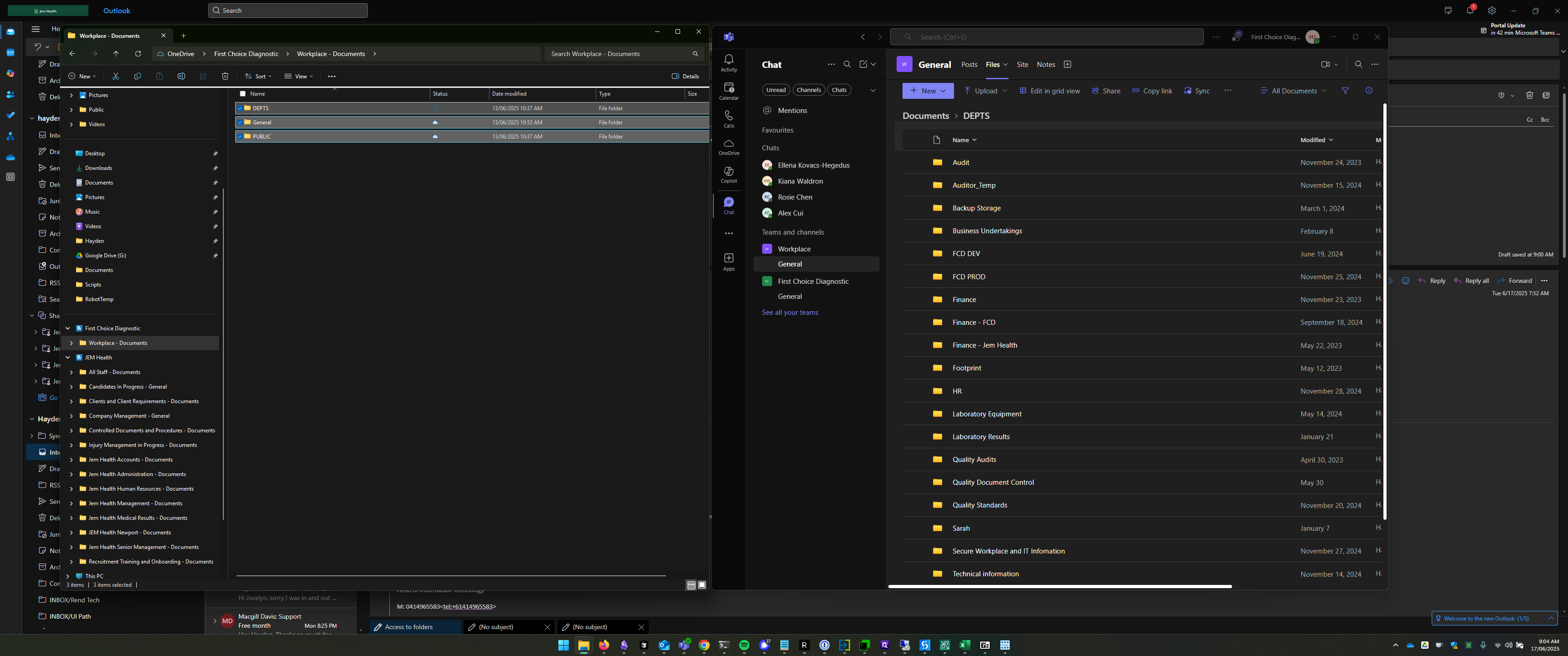This screenshot has width=1568, height=656.
Task: Toggle the Unread filter chip in Teams Chat
Action: 775,90
